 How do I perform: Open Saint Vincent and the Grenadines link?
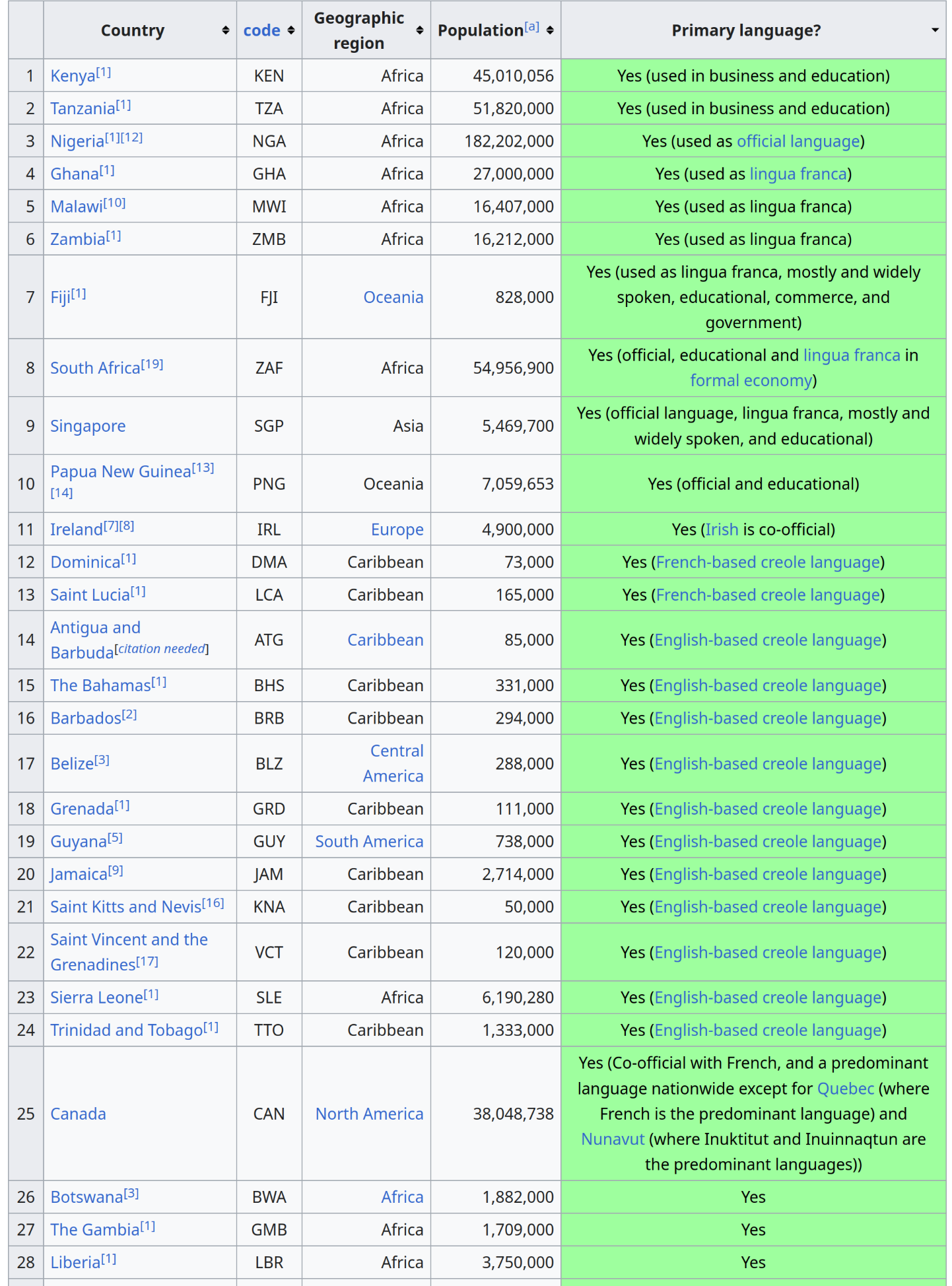(129, 952)
